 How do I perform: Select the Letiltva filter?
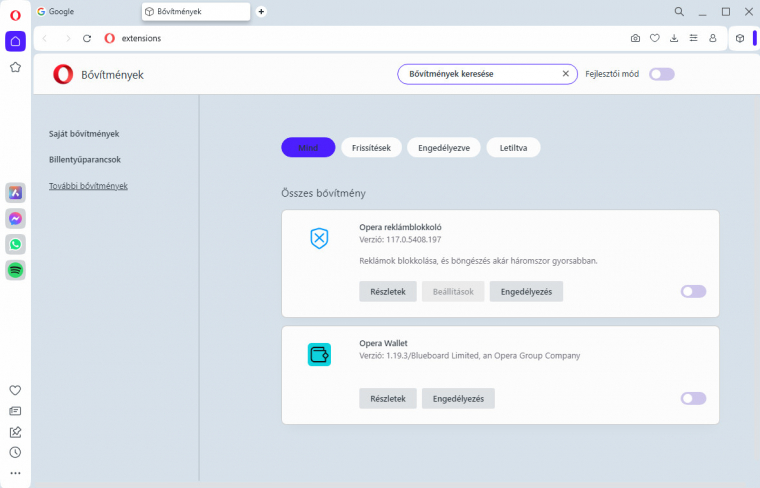[513, 147]
